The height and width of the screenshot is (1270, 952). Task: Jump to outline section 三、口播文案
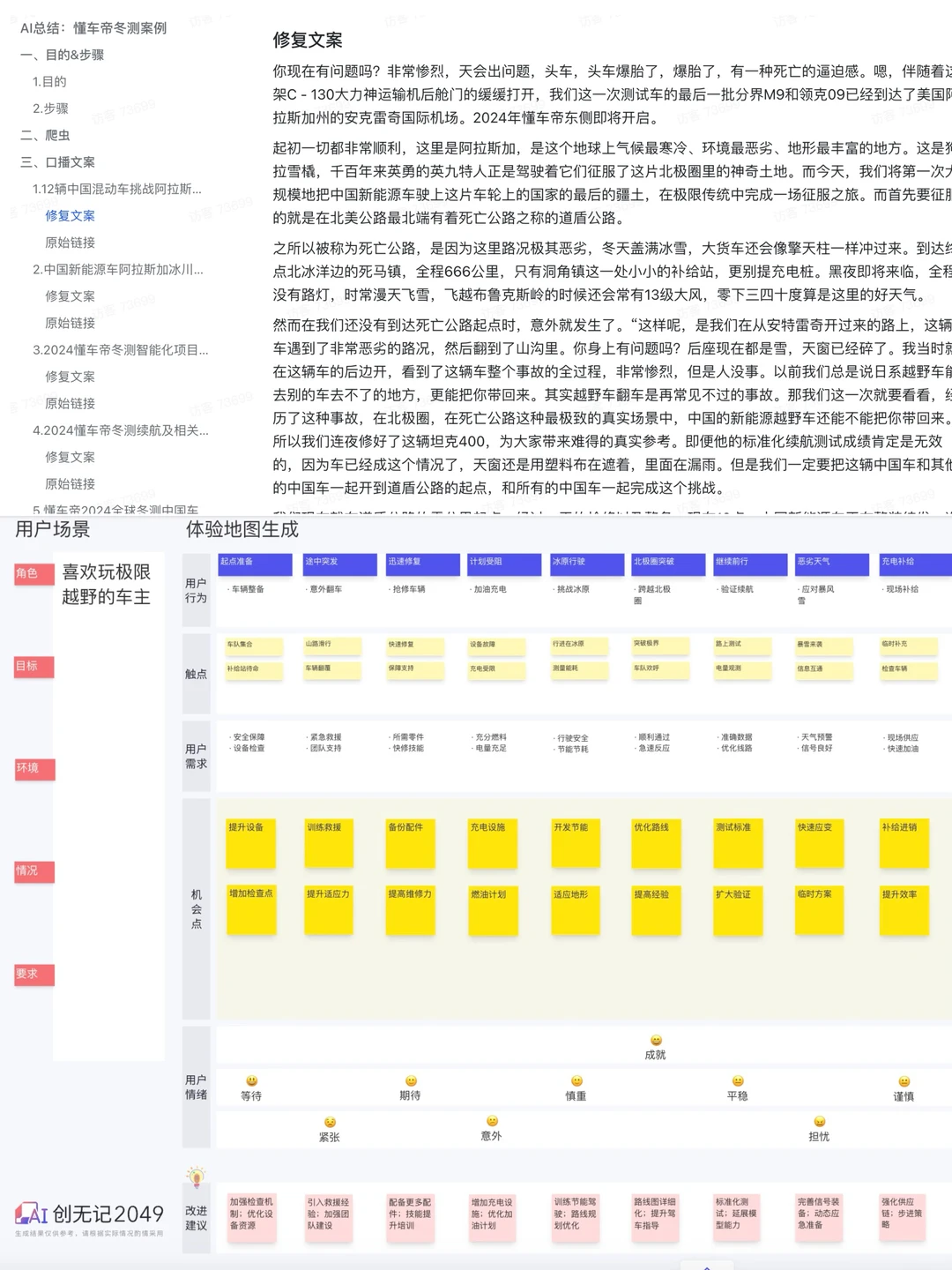57,162
